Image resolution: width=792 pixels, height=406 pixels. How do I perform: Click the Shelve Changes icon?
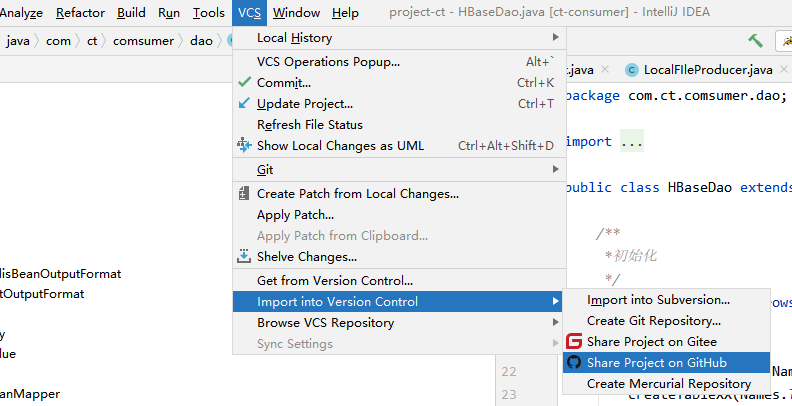(244, 256)
